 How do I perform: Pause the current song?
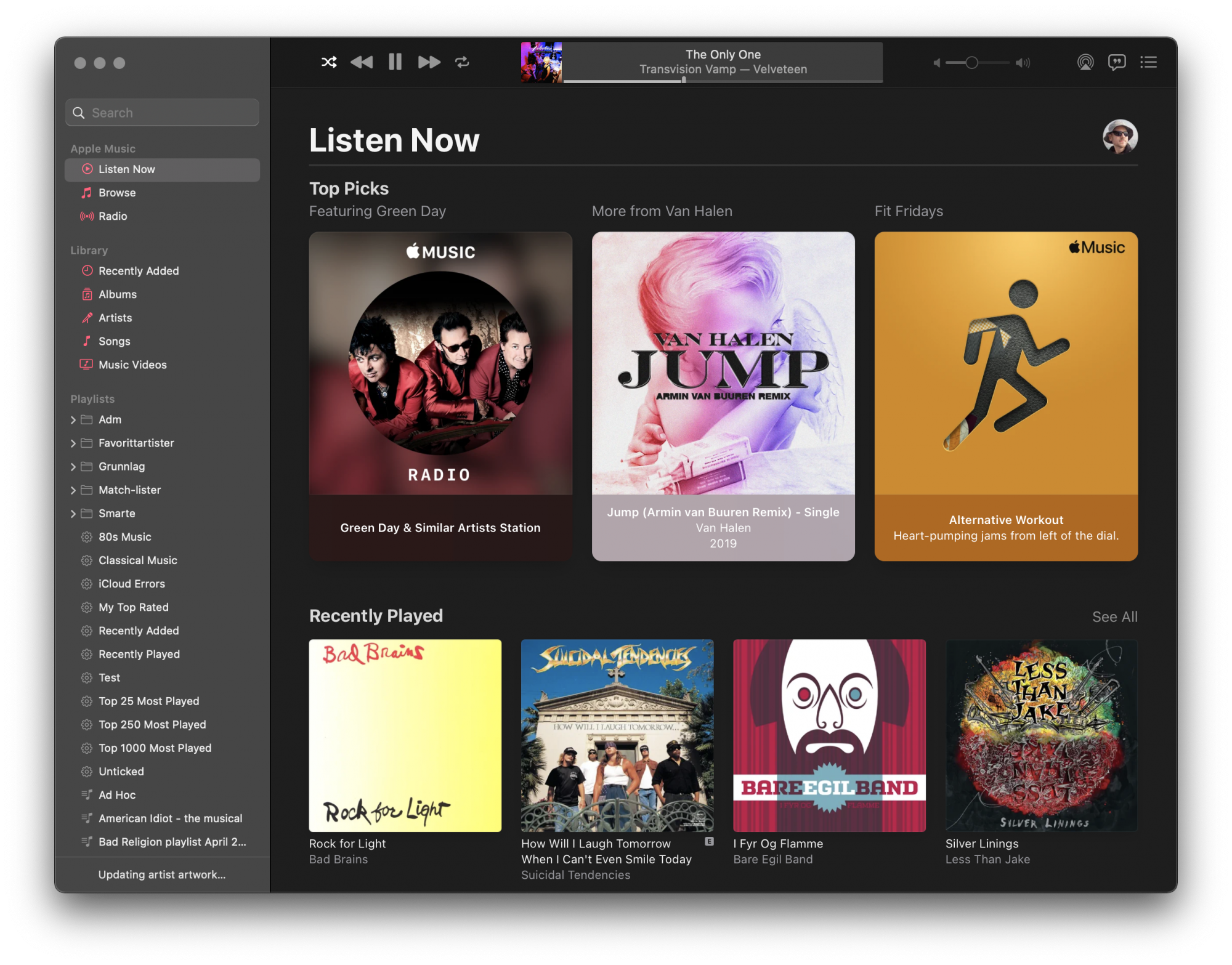point(395,62)
